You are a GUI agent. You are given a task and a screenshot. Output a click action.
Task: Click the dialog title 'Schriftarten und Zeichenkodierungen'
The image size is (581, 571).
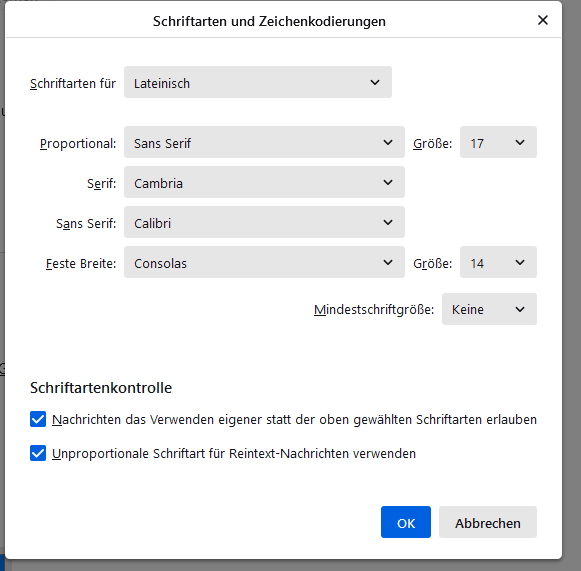coord(269,21)
